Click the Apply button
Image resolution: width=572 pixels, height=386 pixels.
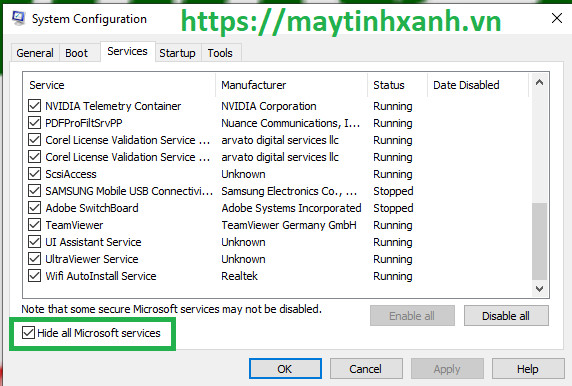[x=447, y=369]
